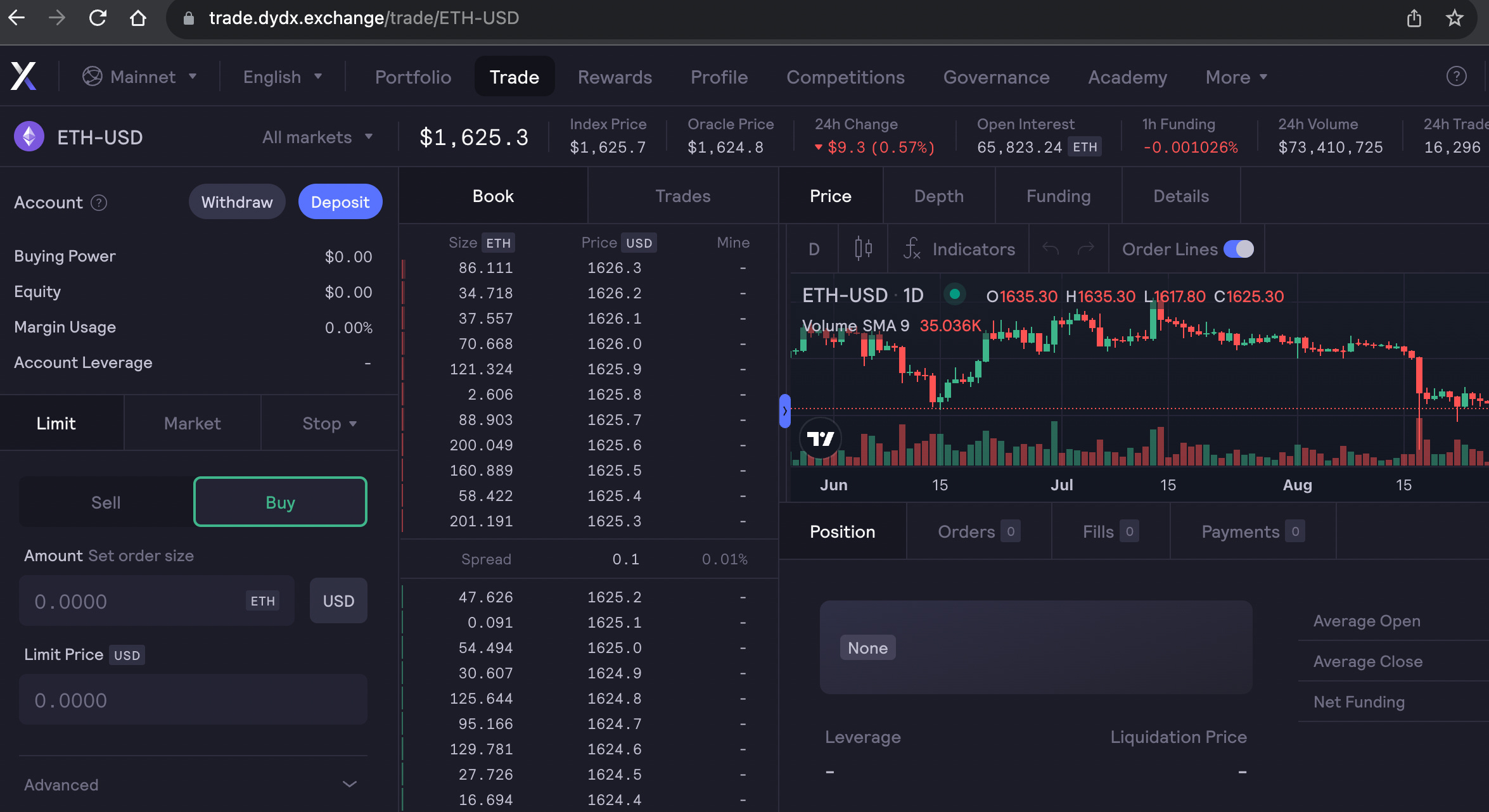Expand the Advanced order options
This screenshot has width=1489, height=812.
(x=190, y=784)
